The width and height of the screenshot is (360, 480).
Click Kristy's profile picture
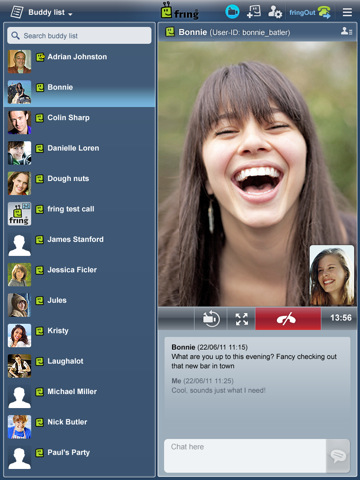[x=19, y=335]
